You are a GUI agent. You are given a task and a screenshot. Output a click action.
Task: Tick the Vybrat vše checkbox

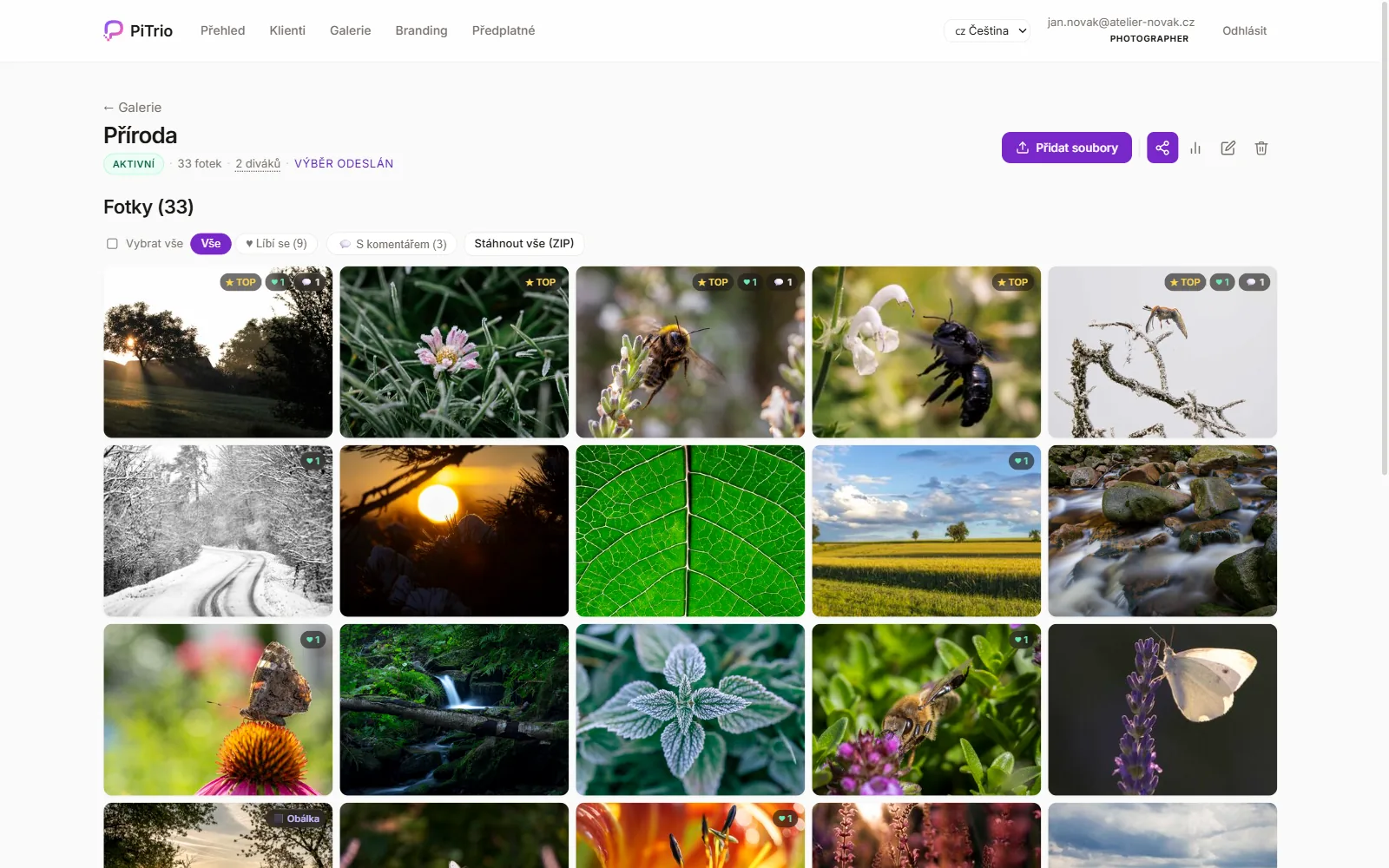coord(112,244)
